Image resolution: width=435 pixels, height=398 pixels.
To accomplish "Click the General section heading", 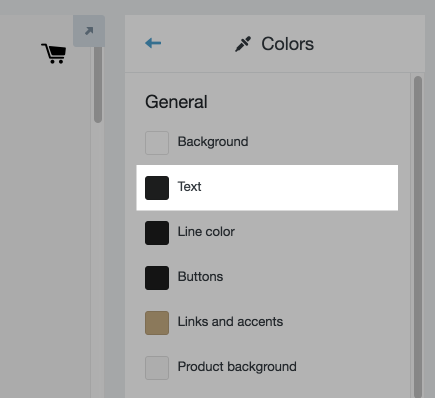I will click(x=176, y=102).
